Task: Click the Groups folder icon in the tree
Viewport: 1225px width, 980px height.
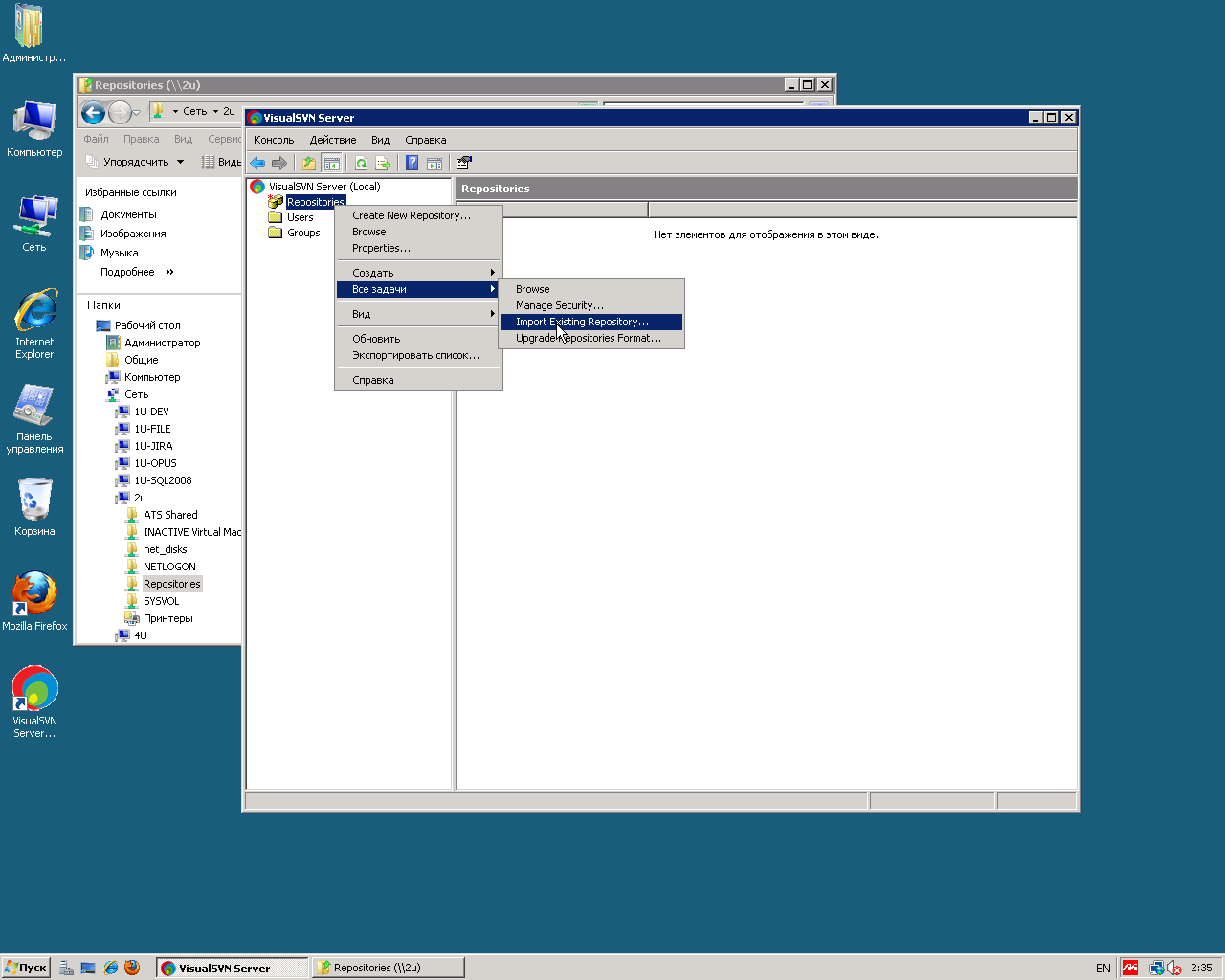Action: pyautogui.click(x=276, y=233)
